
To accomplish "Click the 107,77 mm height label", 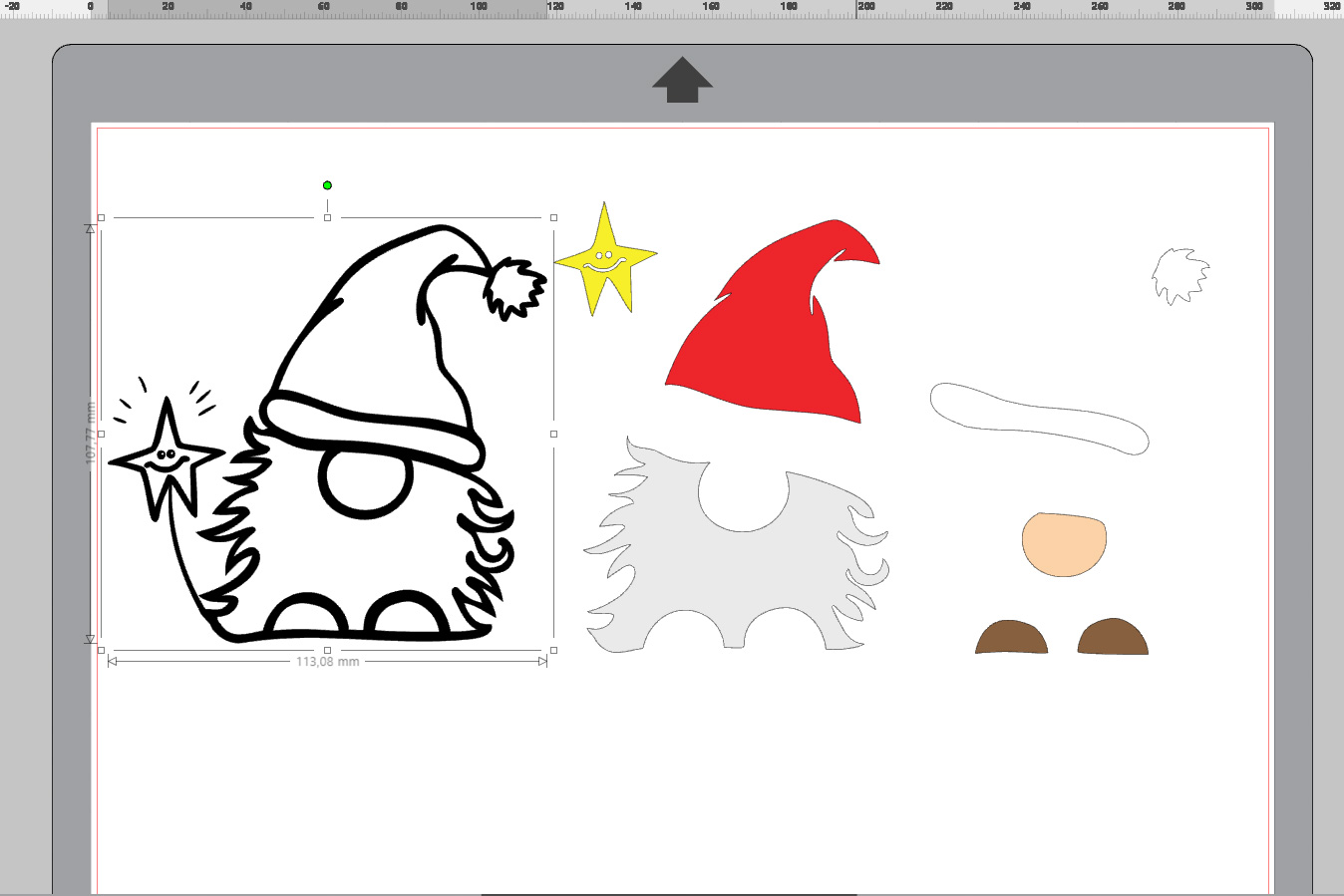I will pyautogui.click(x=91, y=433).
